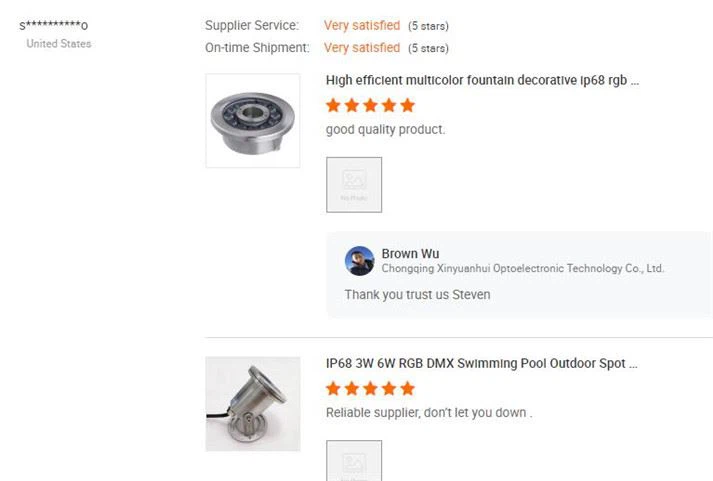Click the fifth star of the pool light rating

[x=408, y=389]
